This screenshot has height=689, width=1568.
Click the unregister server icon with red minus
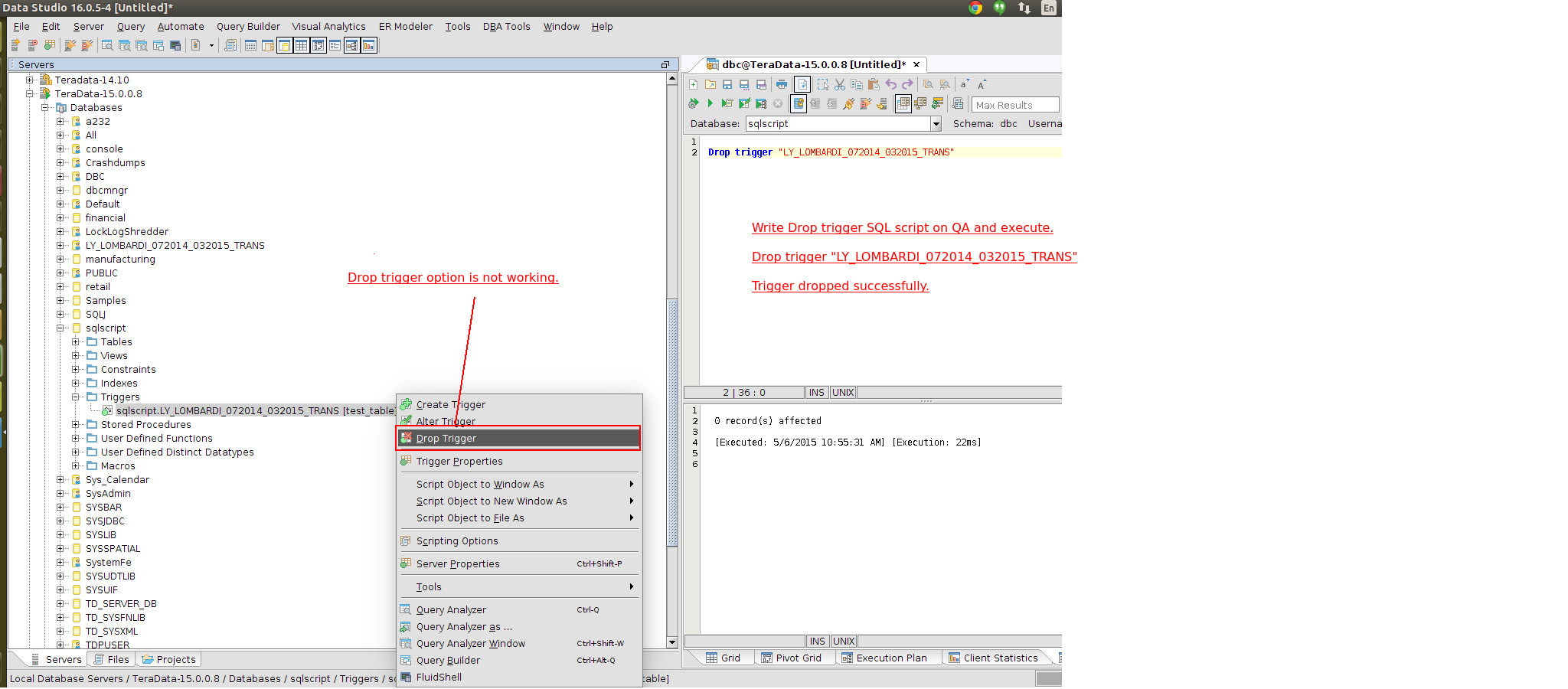(32, 45)
